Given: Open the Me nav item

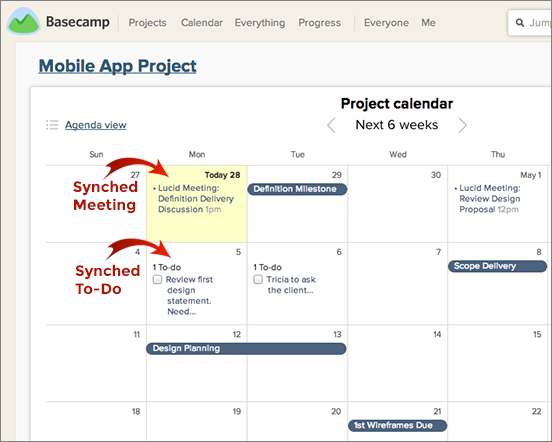Looking at the screenshot, I should pyautogui.click(x=428, y=23).
